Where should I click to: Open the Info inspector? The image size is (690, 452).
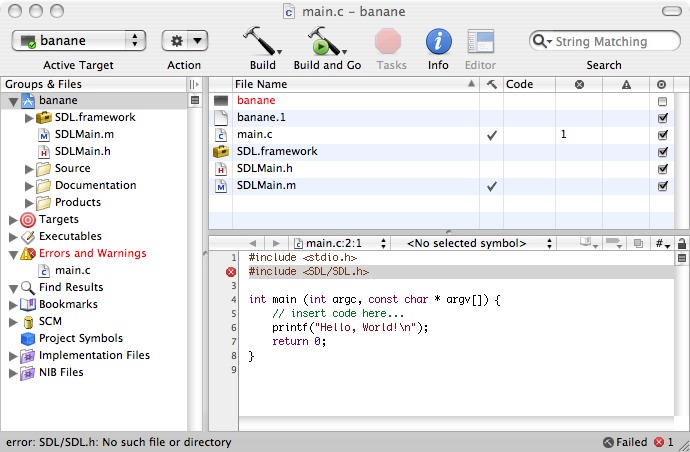(438, 41)
